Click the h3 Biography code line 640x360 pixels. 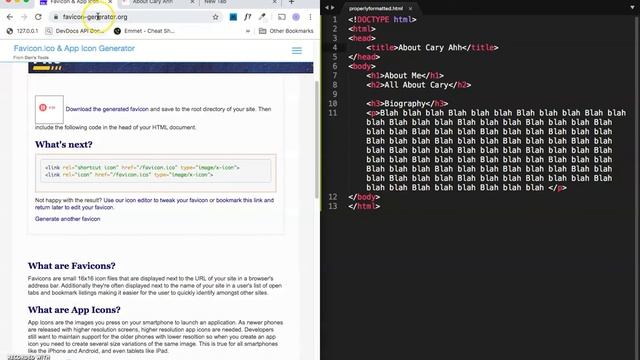click(x=407, y=104)
